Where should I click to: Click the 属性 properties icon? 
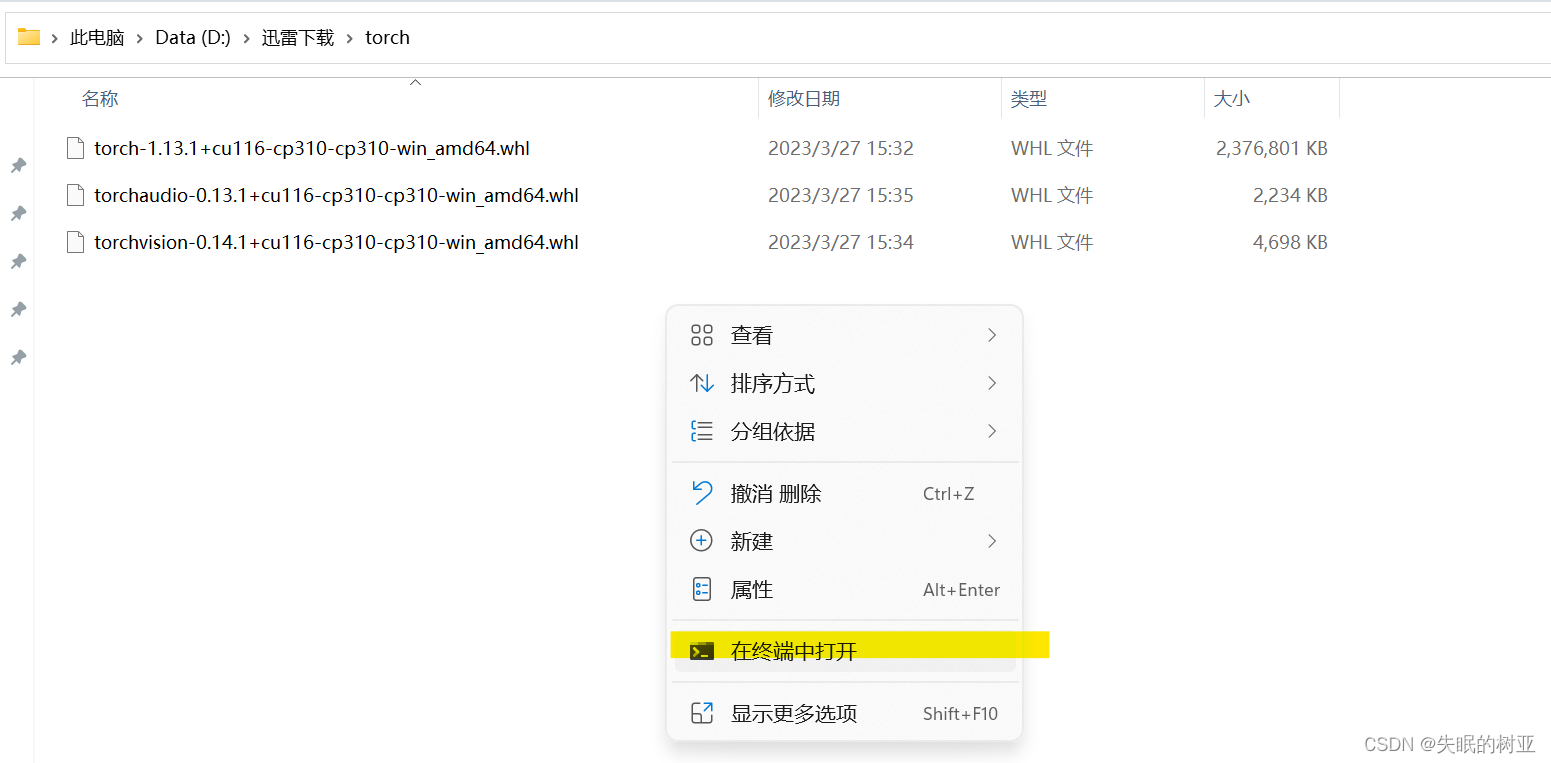pyautogui.click(x=702, y=589)
